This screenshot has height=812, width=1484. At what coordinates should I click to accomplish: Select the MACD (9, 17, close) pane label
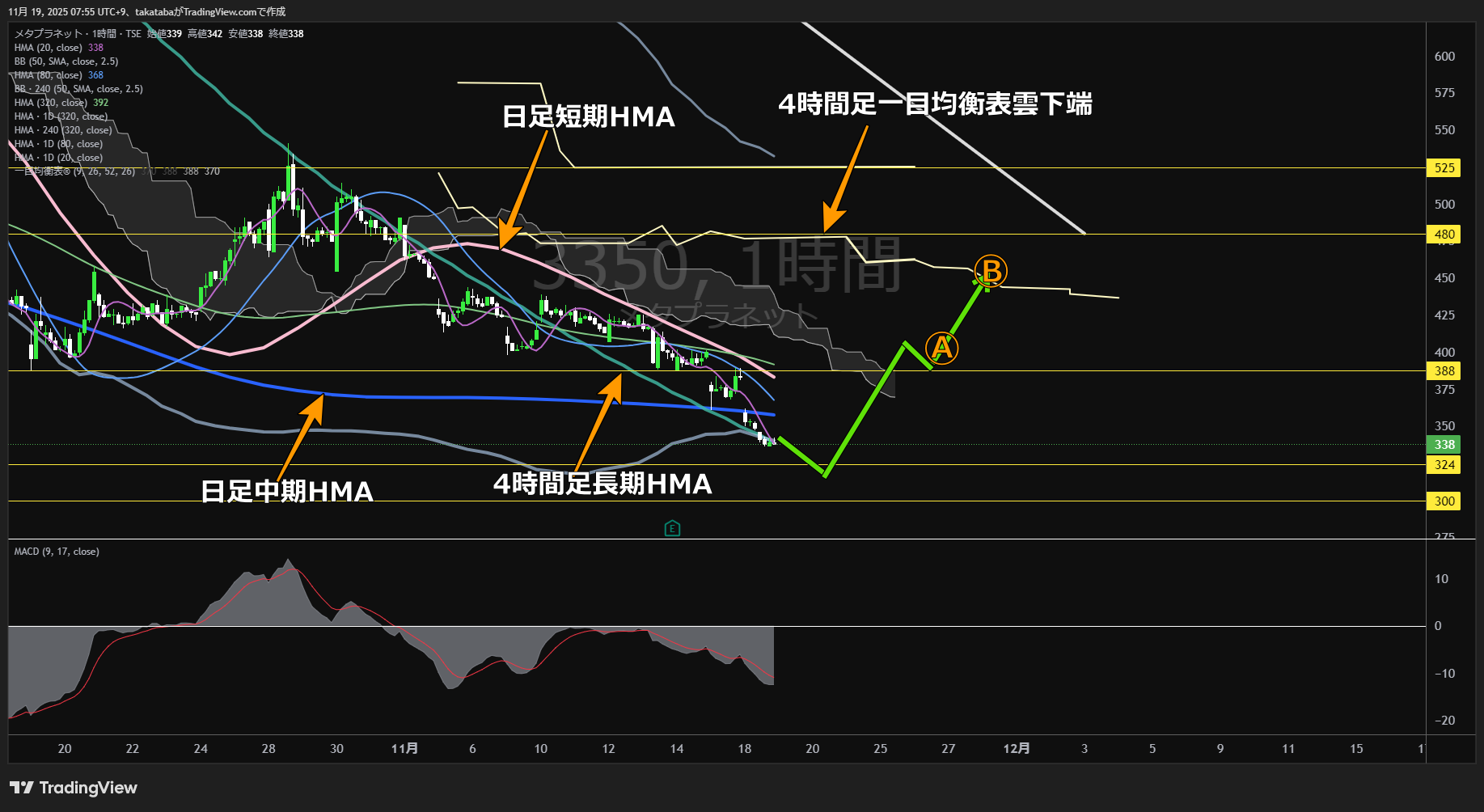57,552
